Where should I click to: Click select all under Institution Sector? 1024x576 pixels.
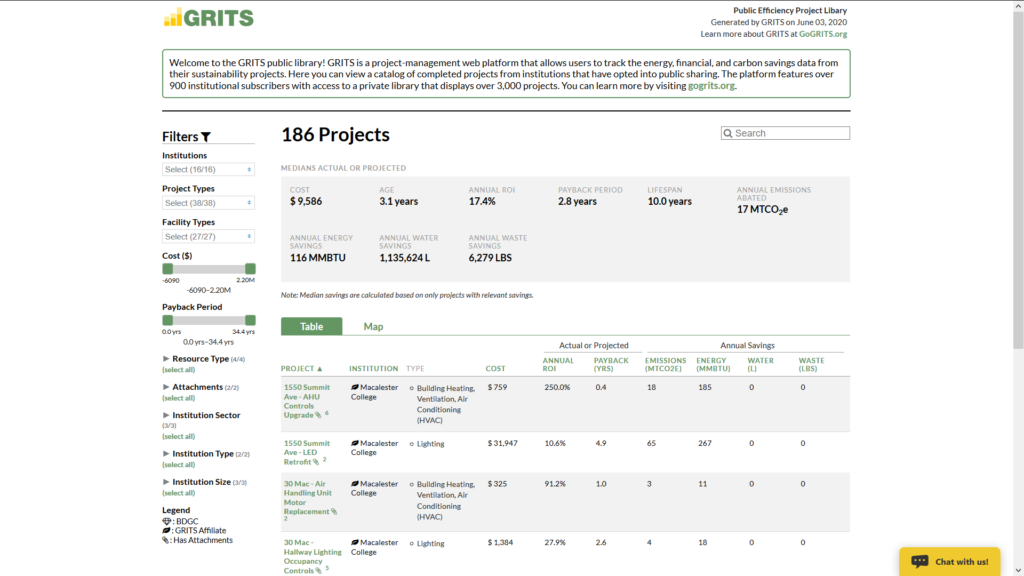(x=178, y=436)
